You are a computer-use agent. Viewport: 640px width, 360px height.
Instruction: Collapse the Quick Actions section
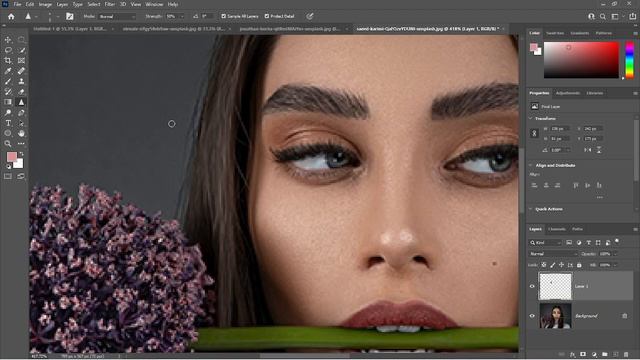(531, 209)
